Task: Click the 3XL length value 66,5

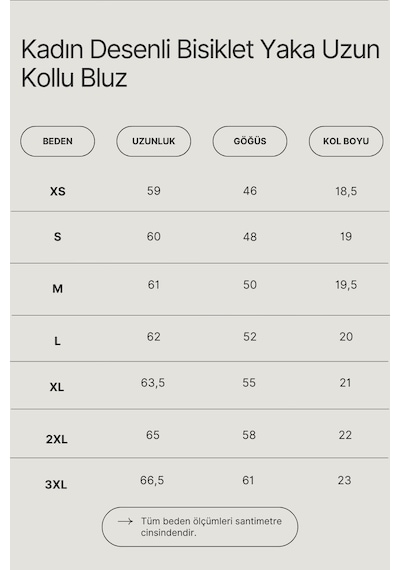Action: pos(152,480)
